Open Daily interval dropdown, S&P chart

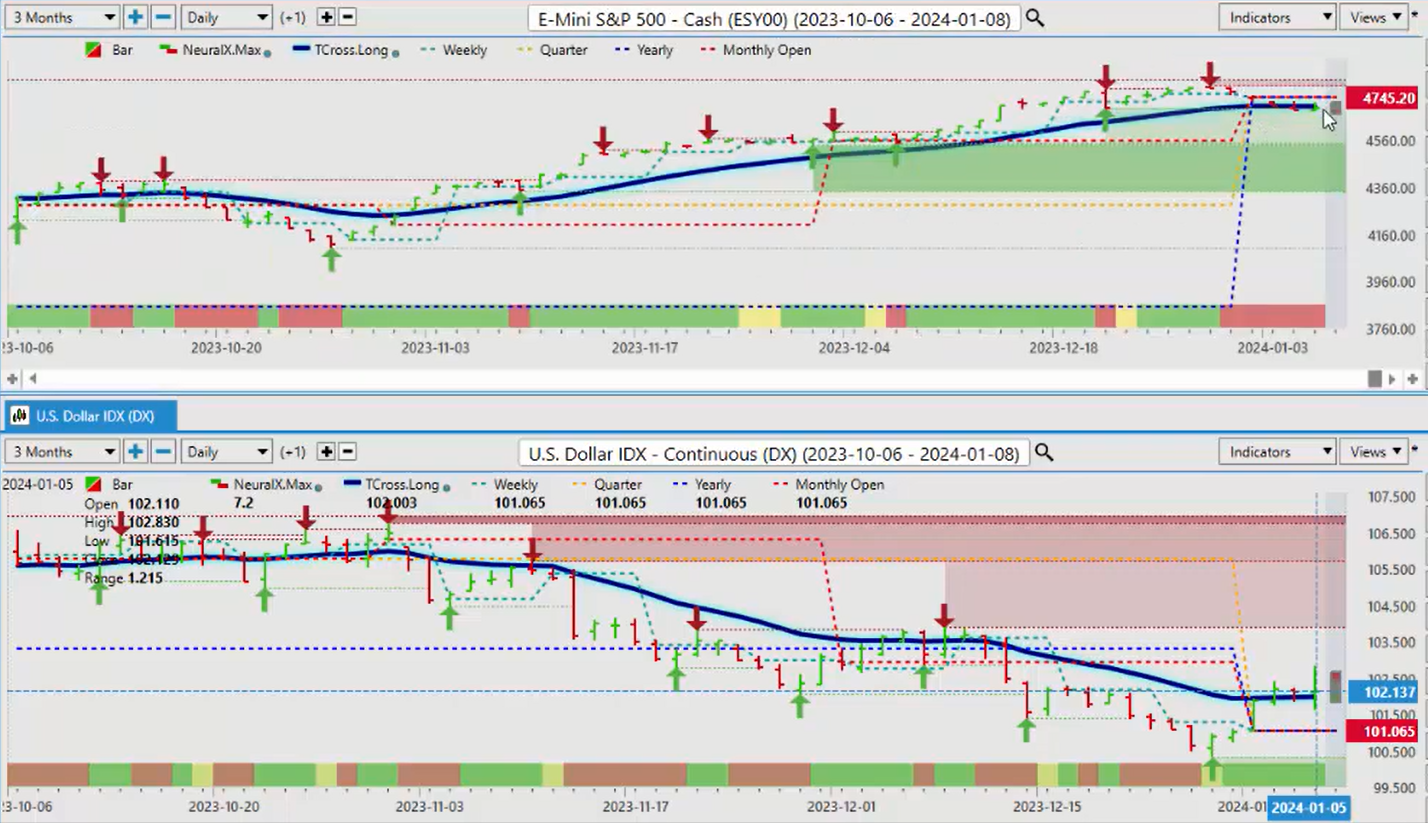click(226, 17)
